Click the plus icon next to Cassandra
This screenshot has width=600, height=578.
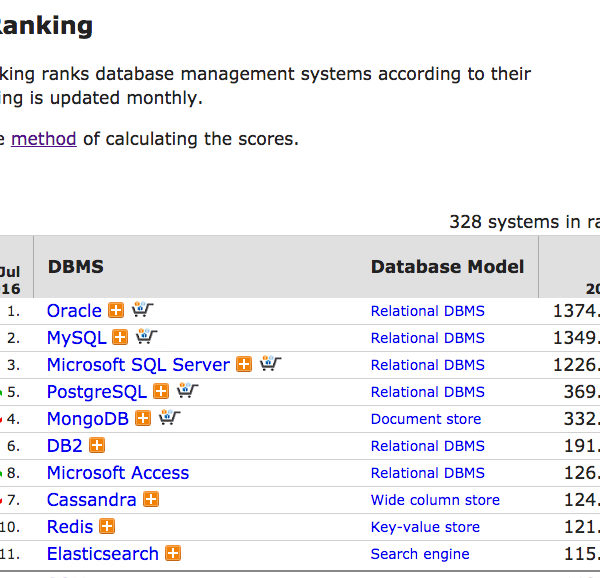151,500
